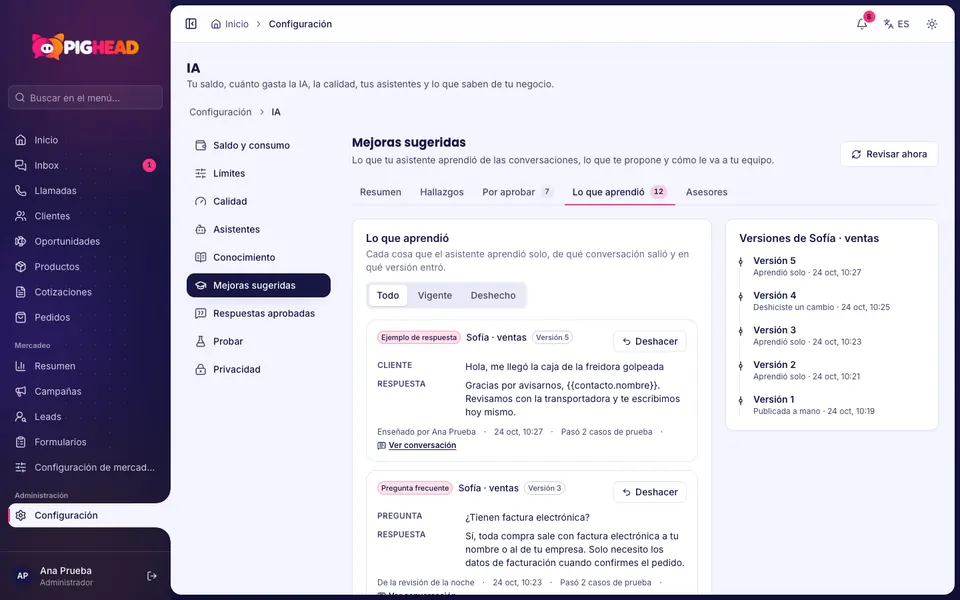Switch to the Hallazgos tab
960x600 pixels.
pyautogui.click(x=442, y=192)
